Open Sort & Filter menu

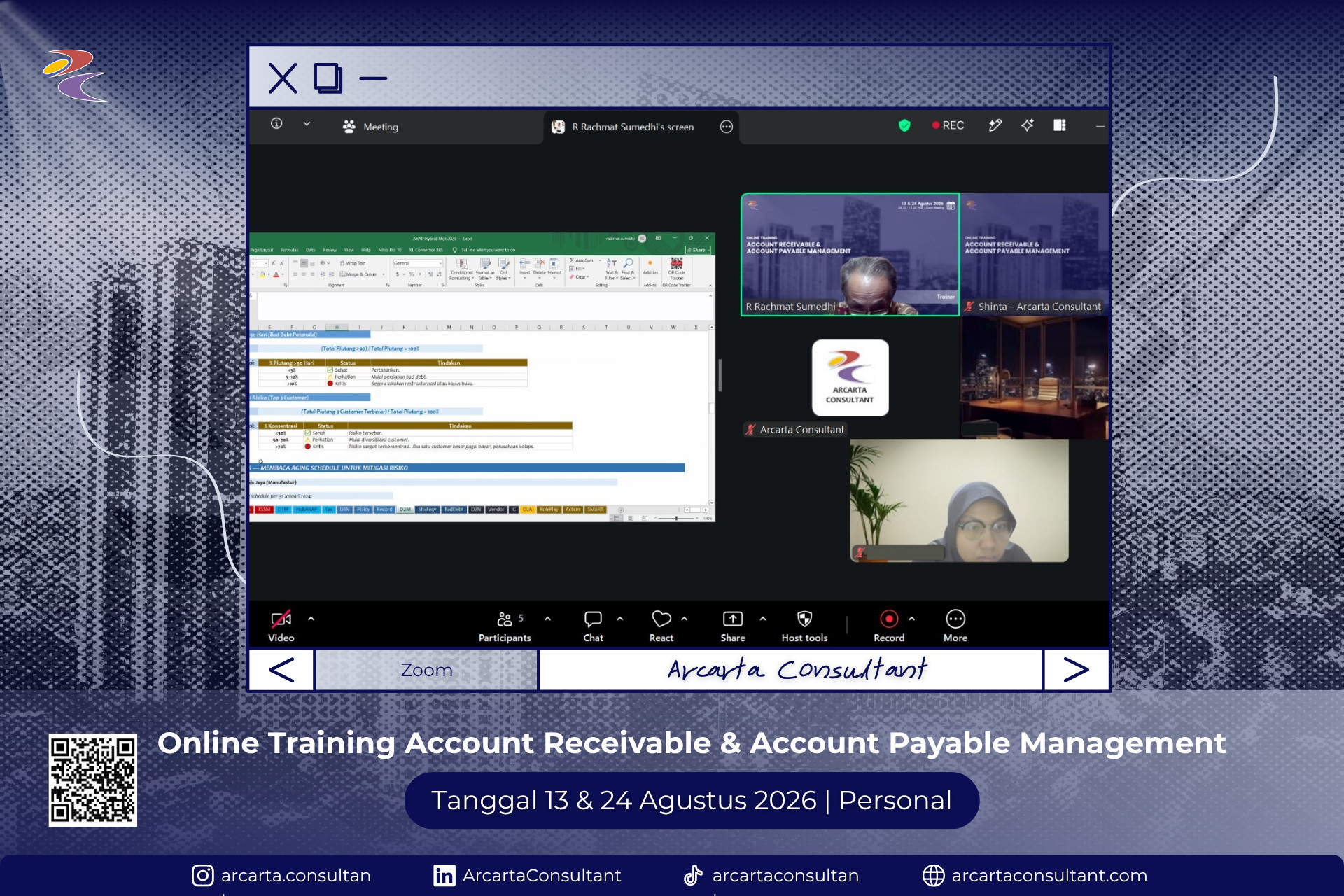pyautogui.click(x=612, y=269)
